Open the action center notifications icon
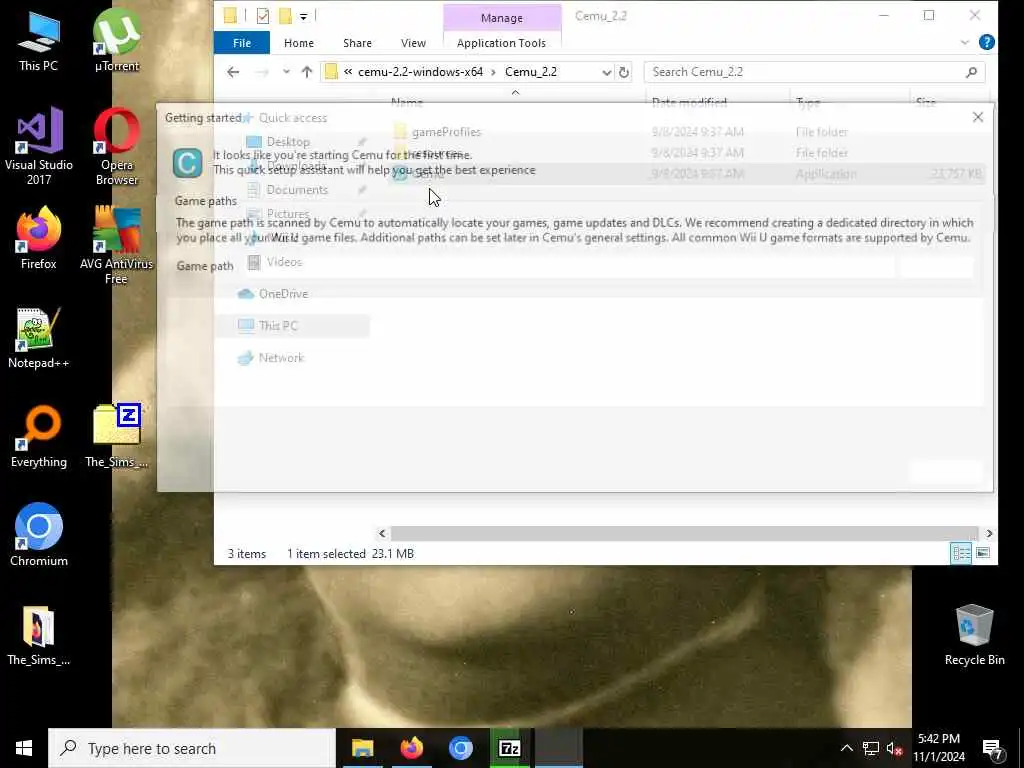 pos(993,748)
